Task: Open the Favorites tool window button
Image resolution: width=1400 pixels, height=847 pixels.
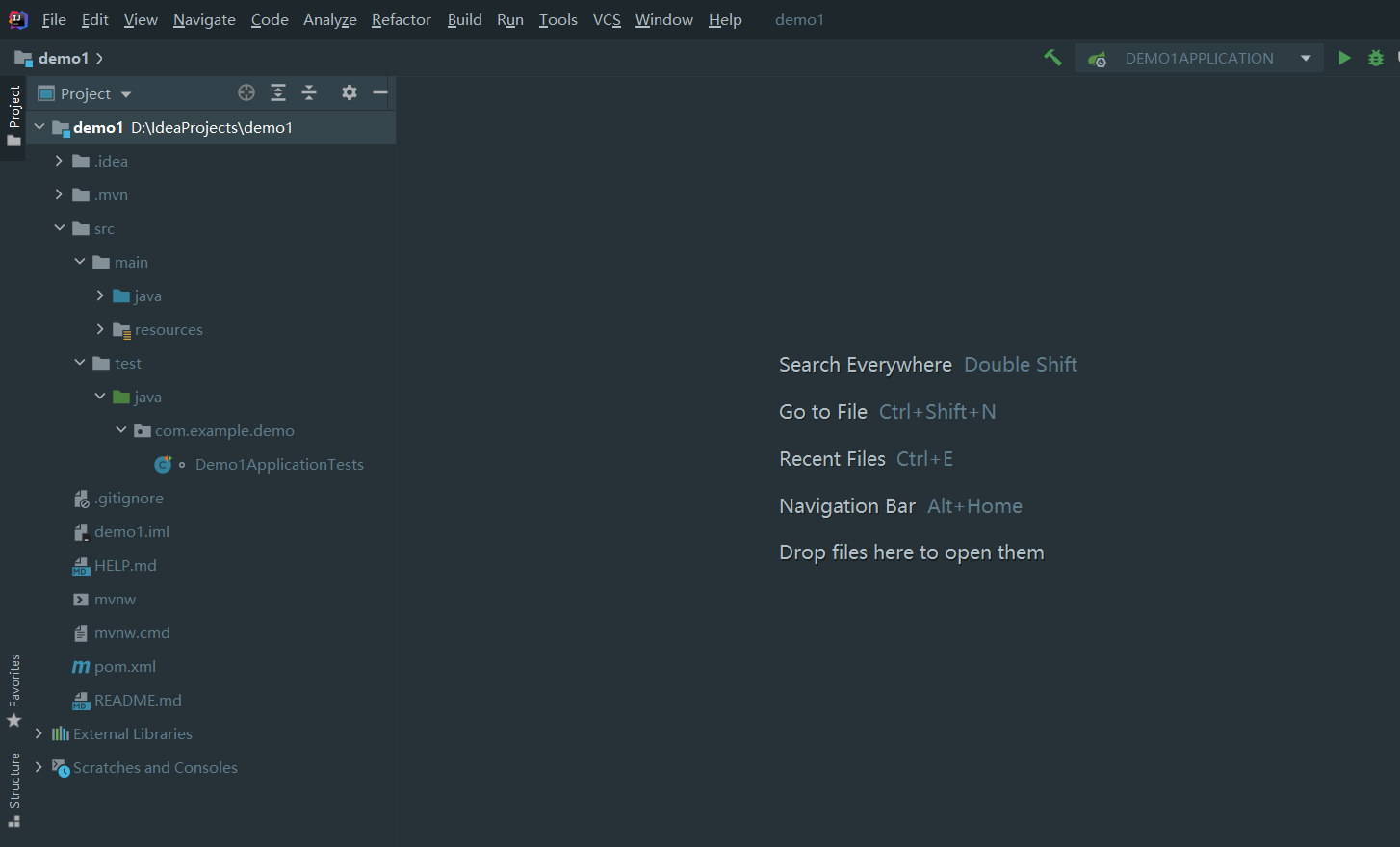Action: point(14,686)
